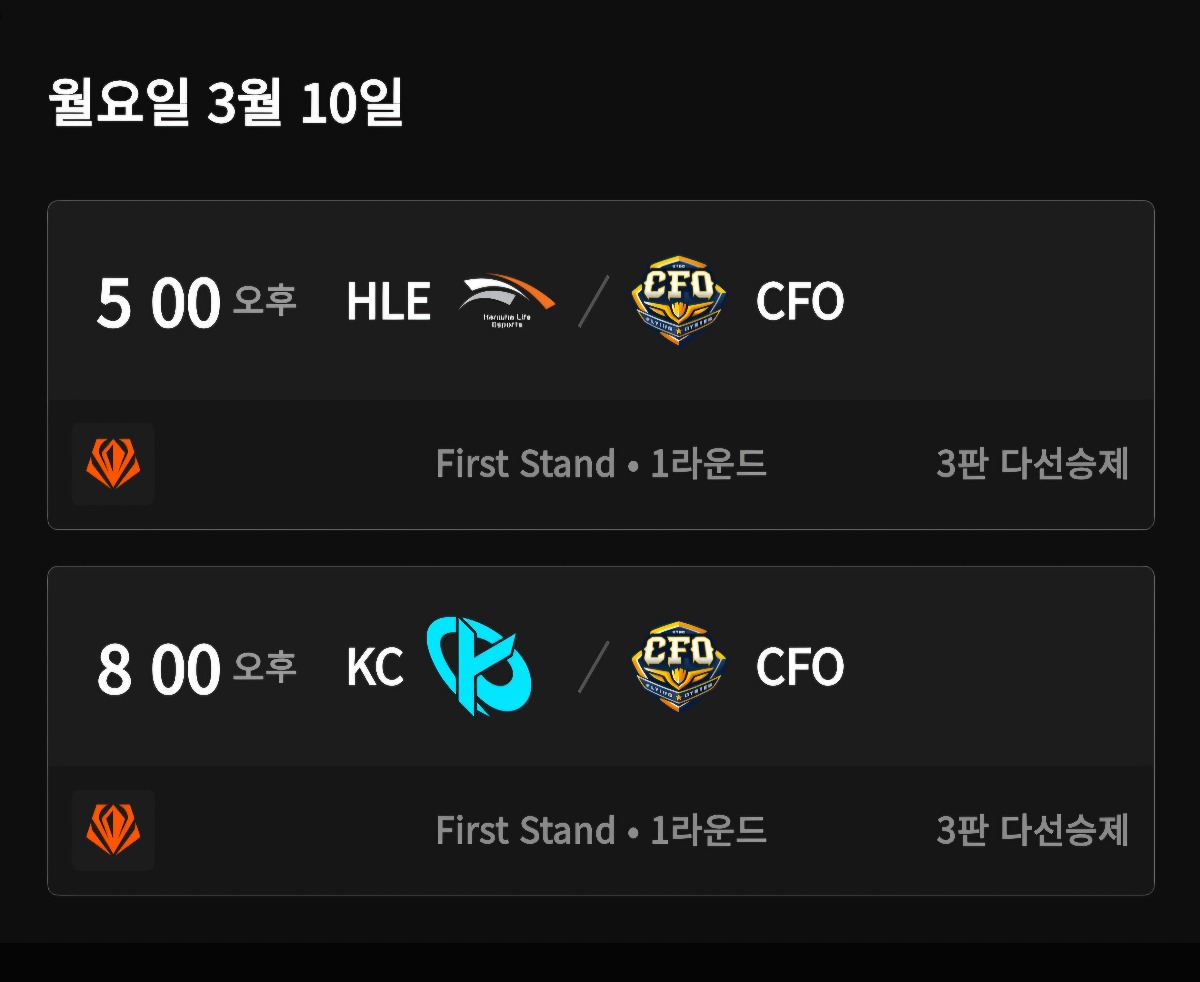Click First Stand league icon in first match
Viewport: 1200px width, 982px height.
[113, 464]
